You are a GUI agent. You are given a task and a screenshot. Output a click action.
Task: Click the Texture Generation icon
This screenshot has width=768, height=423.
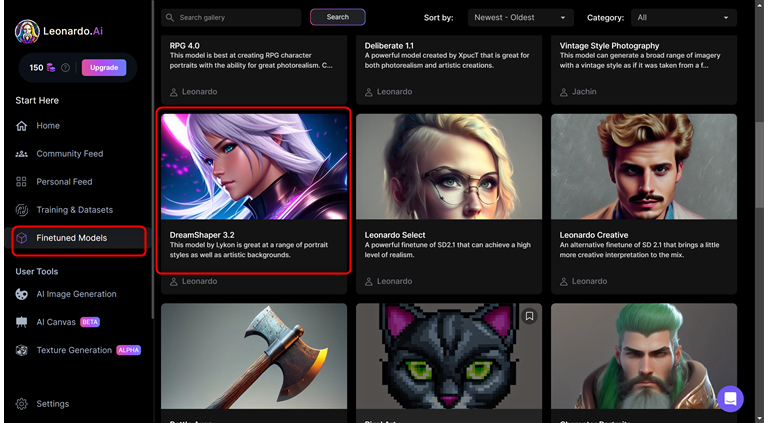click(22, 350)
